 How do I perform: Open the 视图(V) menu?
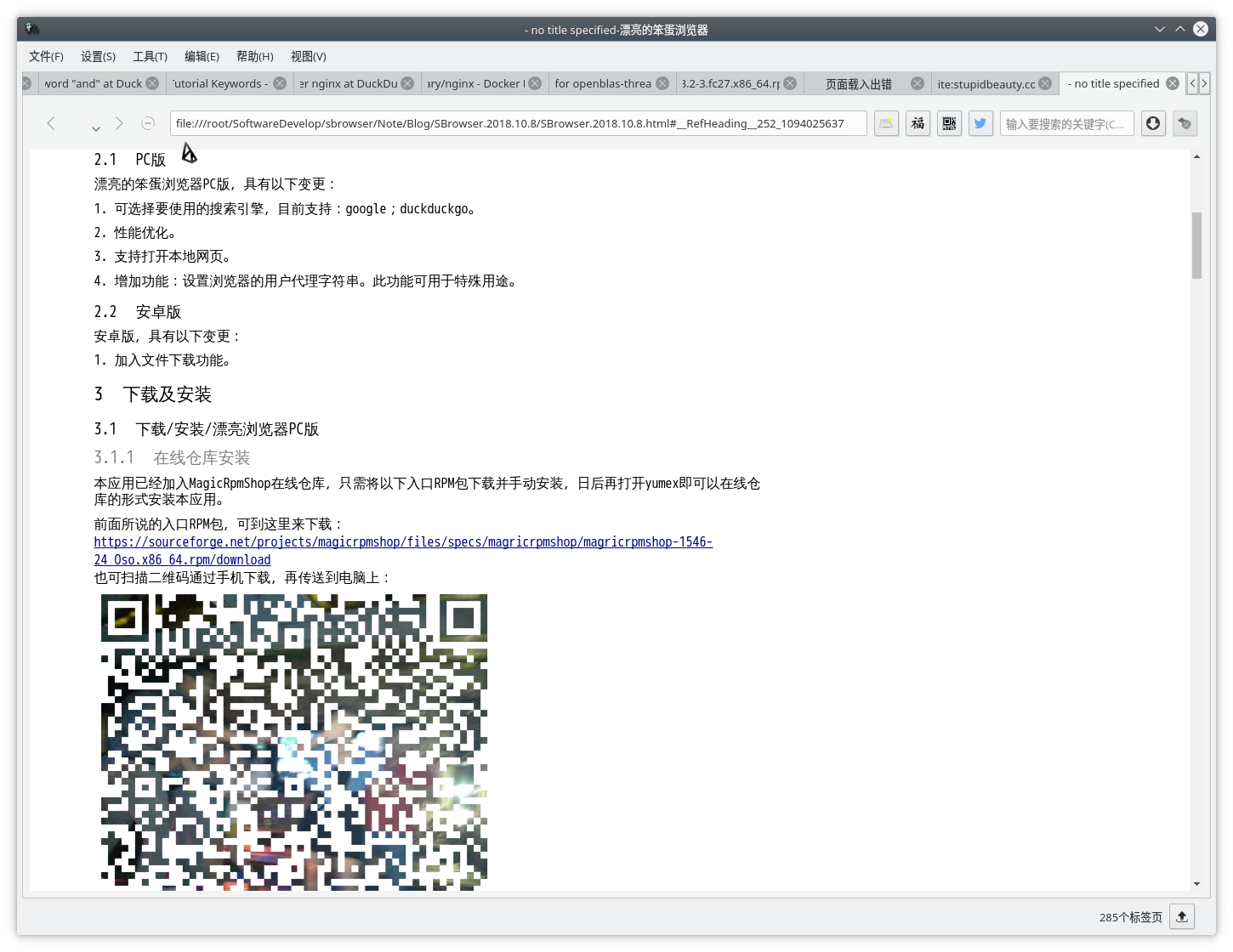pos(308,56)
